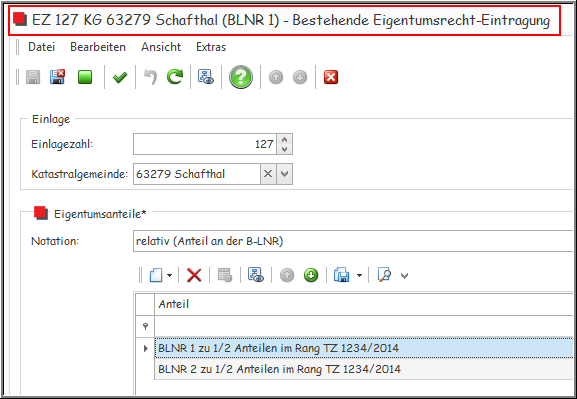Increase Einlagezahl with the up spinner
The height and width of the screenshot is (399, 577).
pyautogui.click(x=284, y=140)
